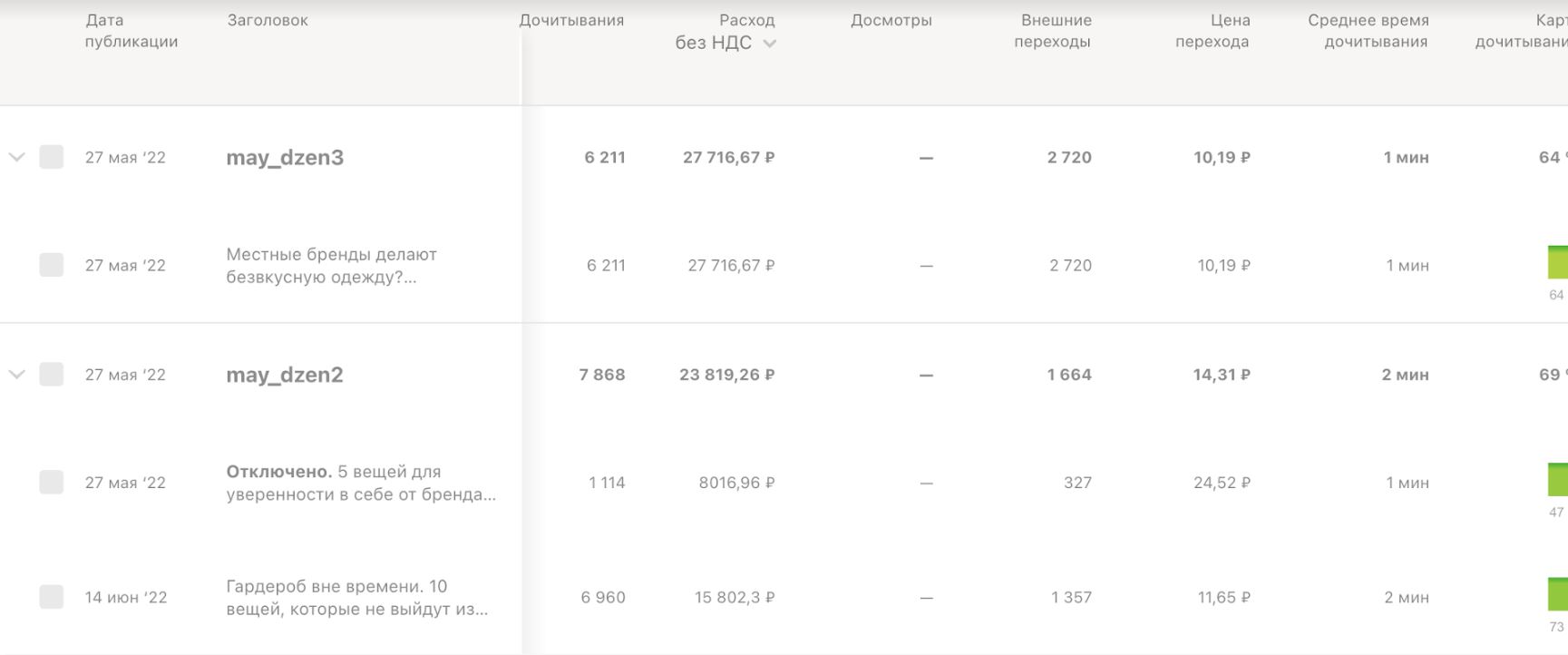Open article Местные бренды делают безвкусную одежду
This screenshot has width=1568, height=655.
(331, 266)
